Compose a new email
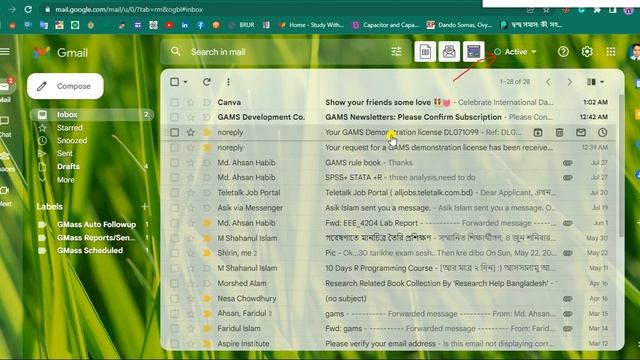Screen dimensions: 640x360 point(65,86)
